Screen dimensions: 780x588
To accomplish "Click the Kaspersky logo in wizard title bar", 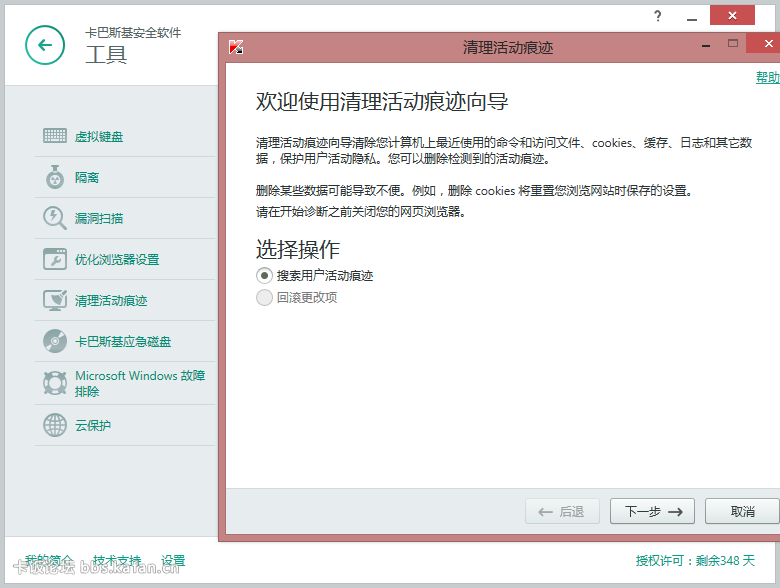I will pos(236,47).
